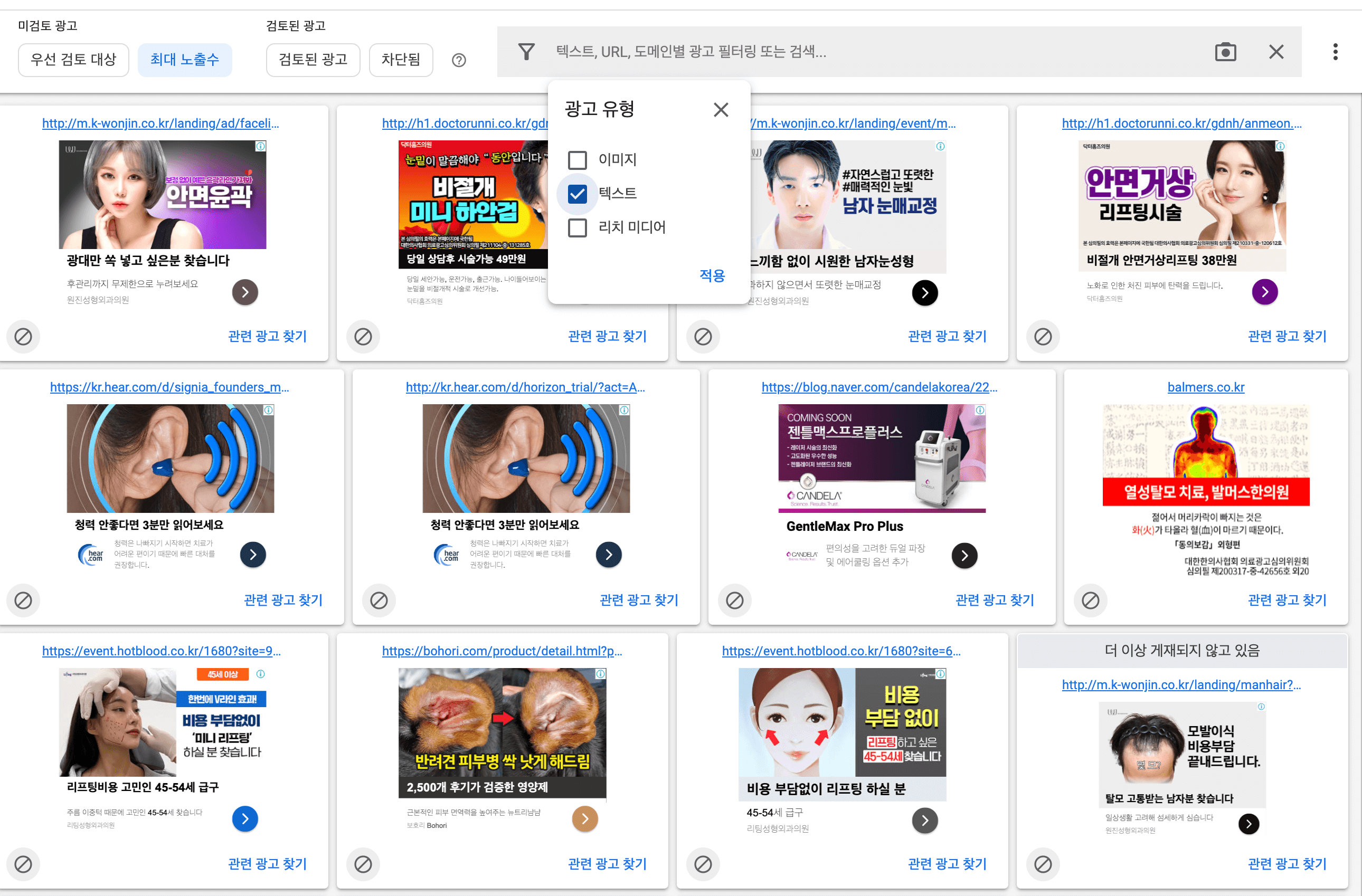
Task: Block the bohori.com pet ad
Action: [363, 864]
